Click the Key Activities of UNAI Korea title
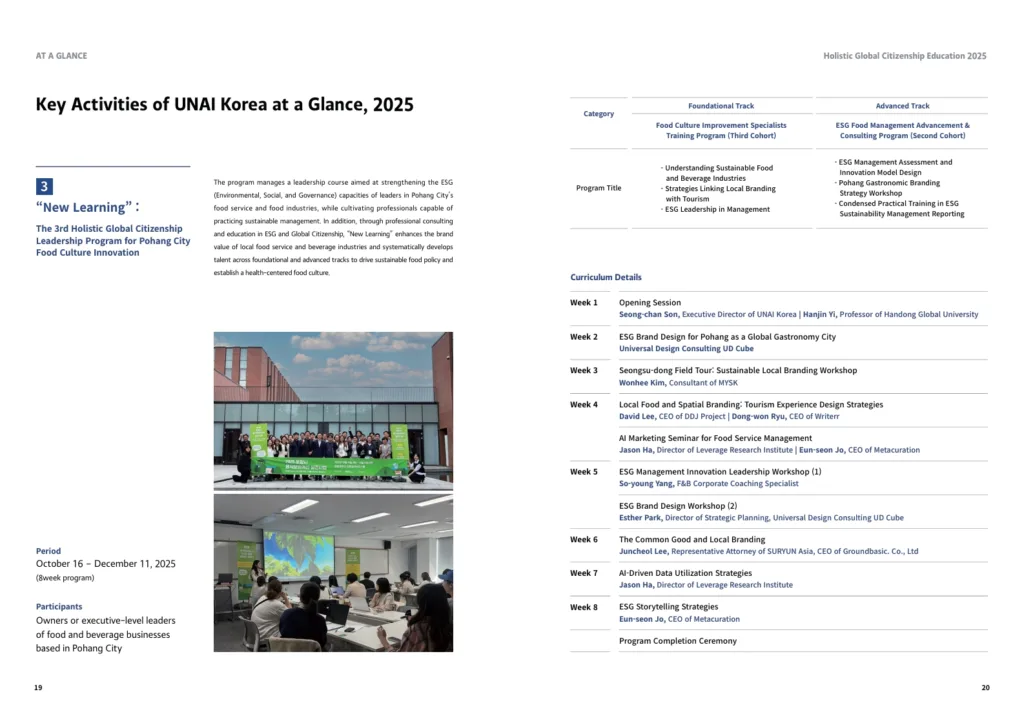The height and width of the screenshot is (725, 1024). (224, 105)
